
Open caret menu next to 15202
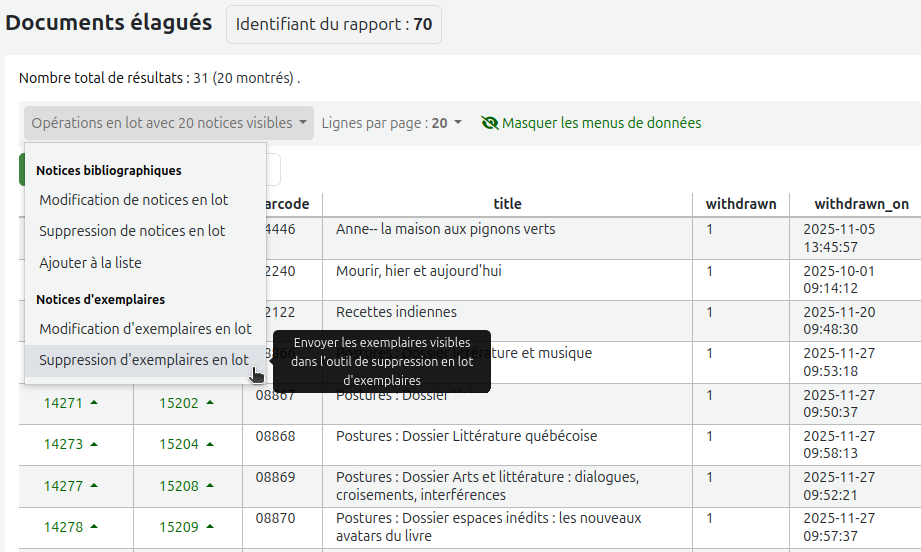click(210, 403)
